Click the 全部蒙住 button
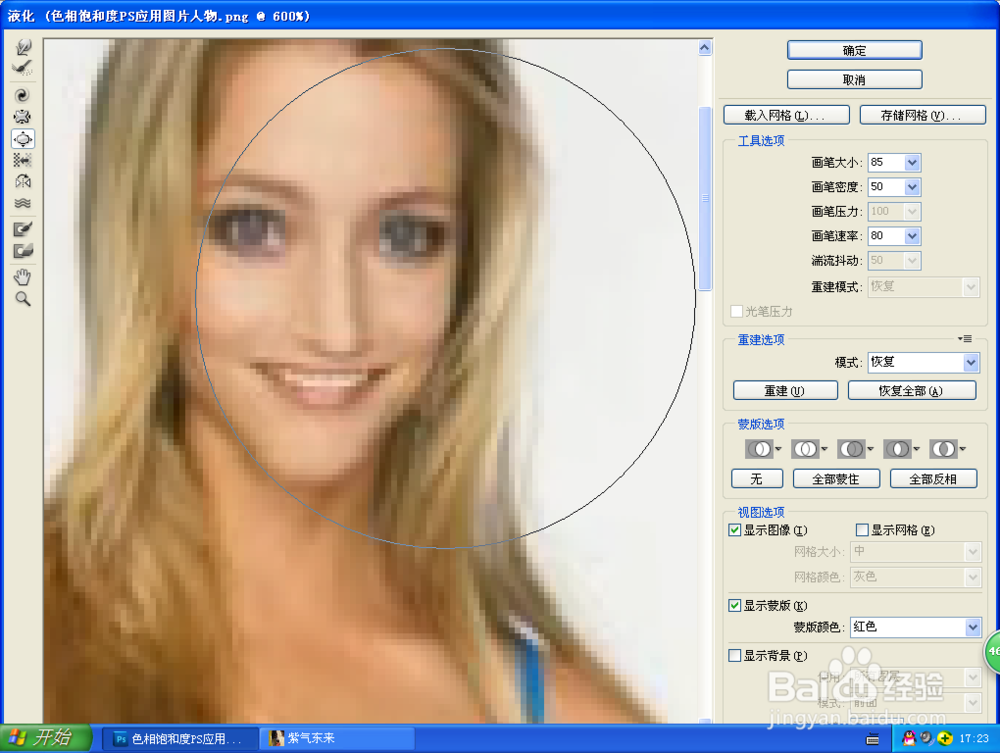Screen dimensions: 1000x753 836,478
